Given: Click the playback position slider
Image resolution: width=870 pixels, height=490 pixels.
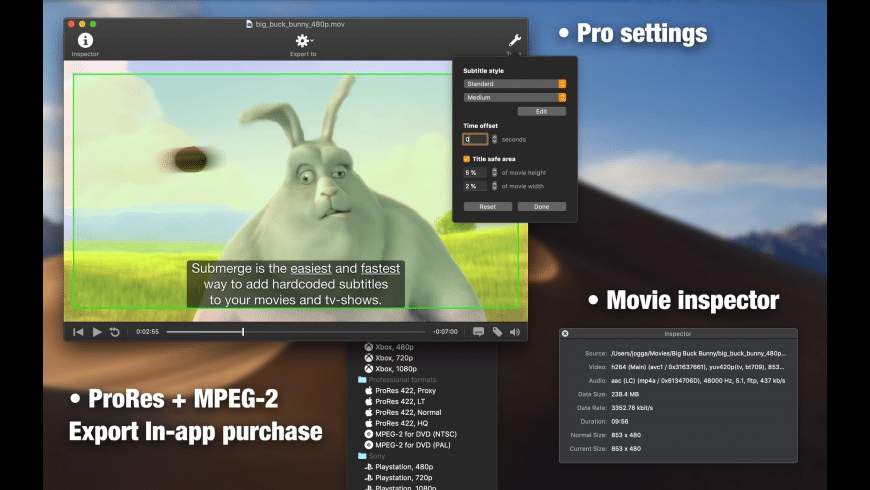Looking at the screenshot, I should click(296, 332).
